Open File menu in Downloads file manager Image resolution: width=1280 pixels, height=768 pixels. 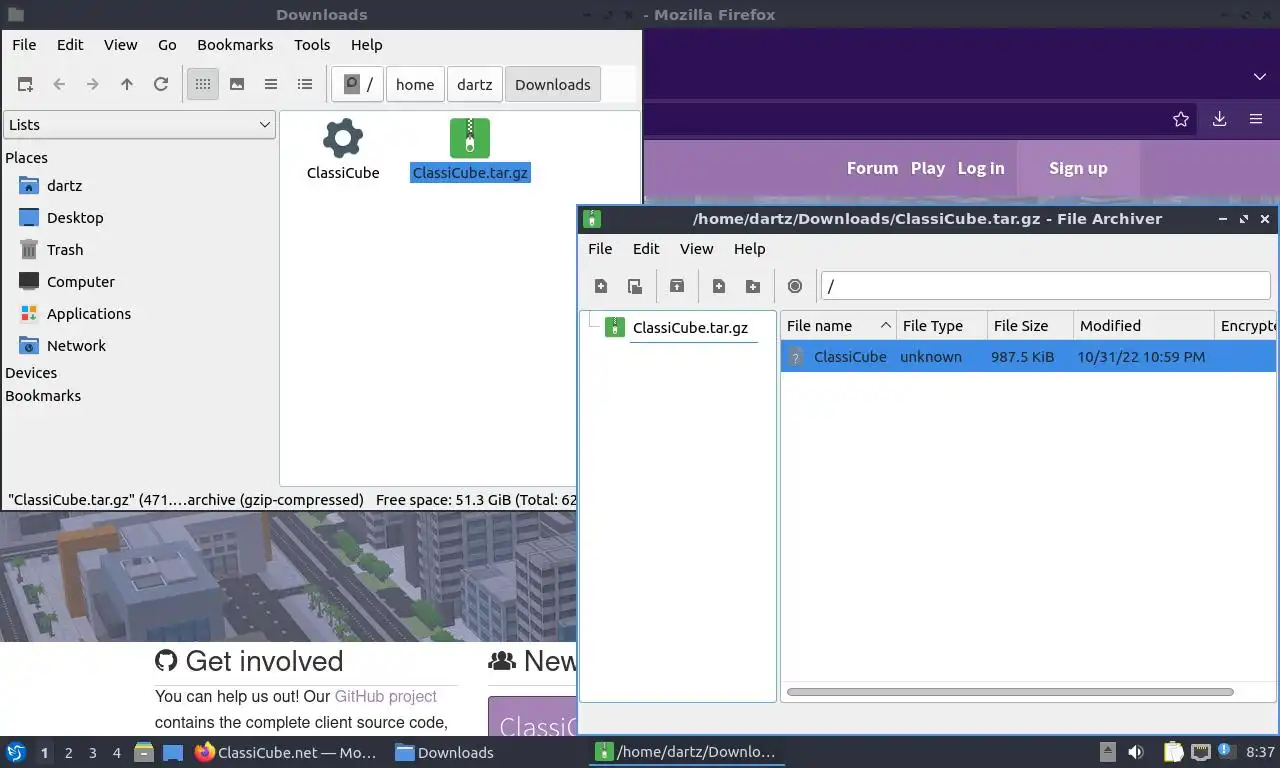(x=24, y=45)
